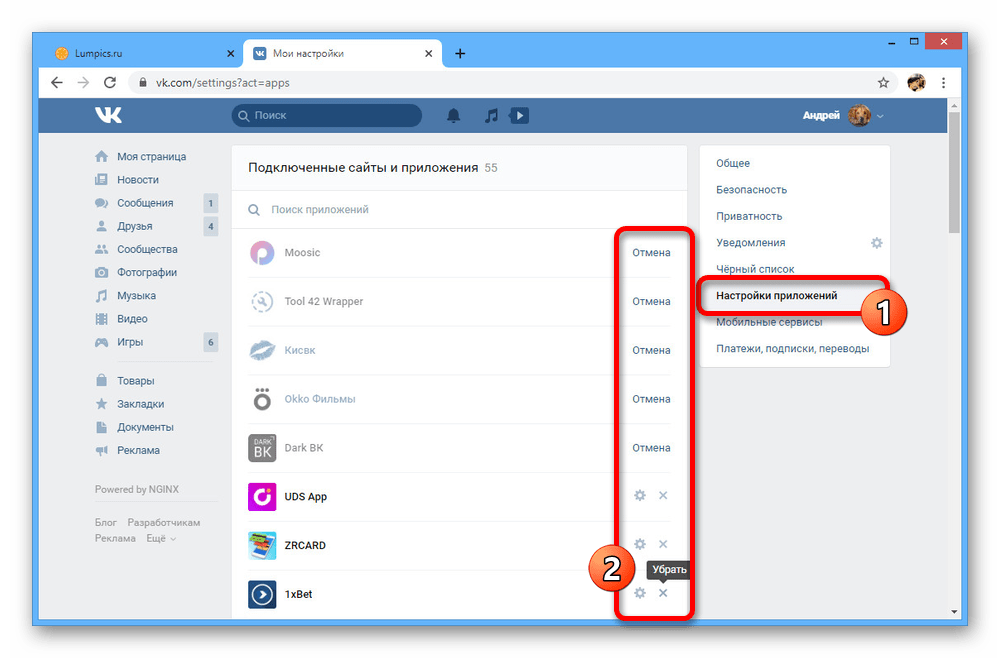
Task: Close the Мои настройки tab
Action: tap(429, 54)
